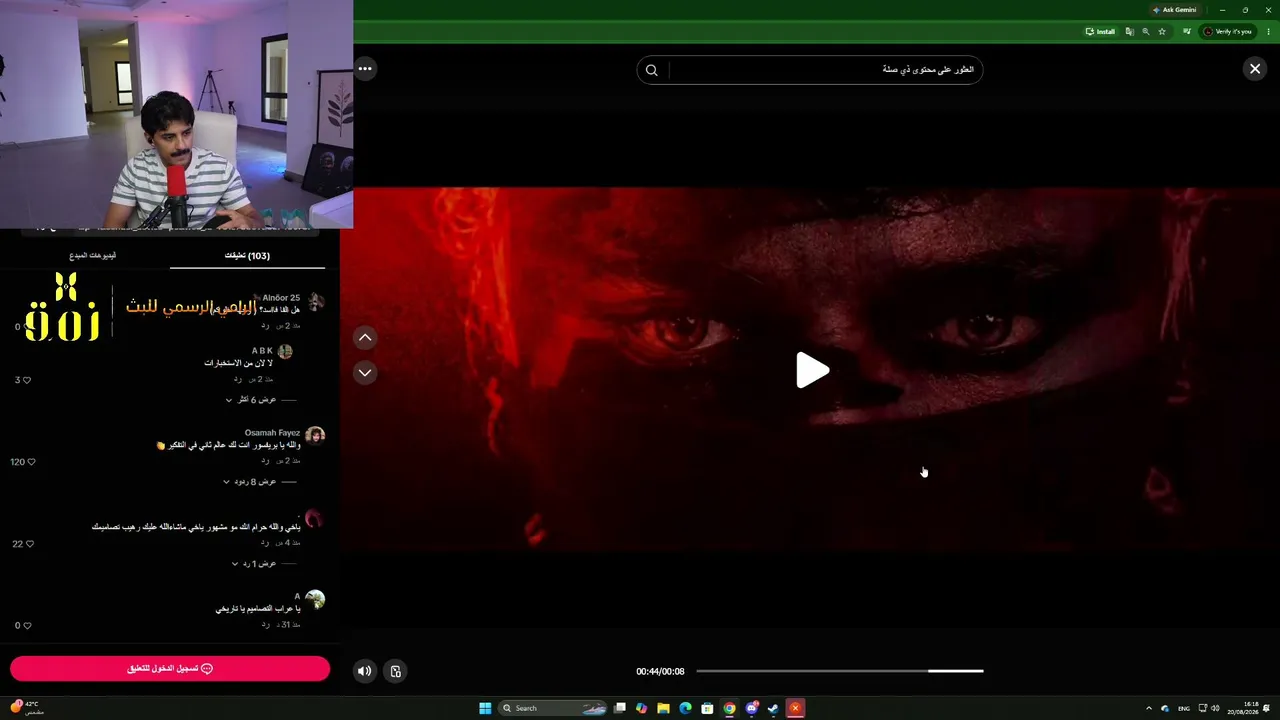
Task: Open A B K's avatar
Action: 285,351
